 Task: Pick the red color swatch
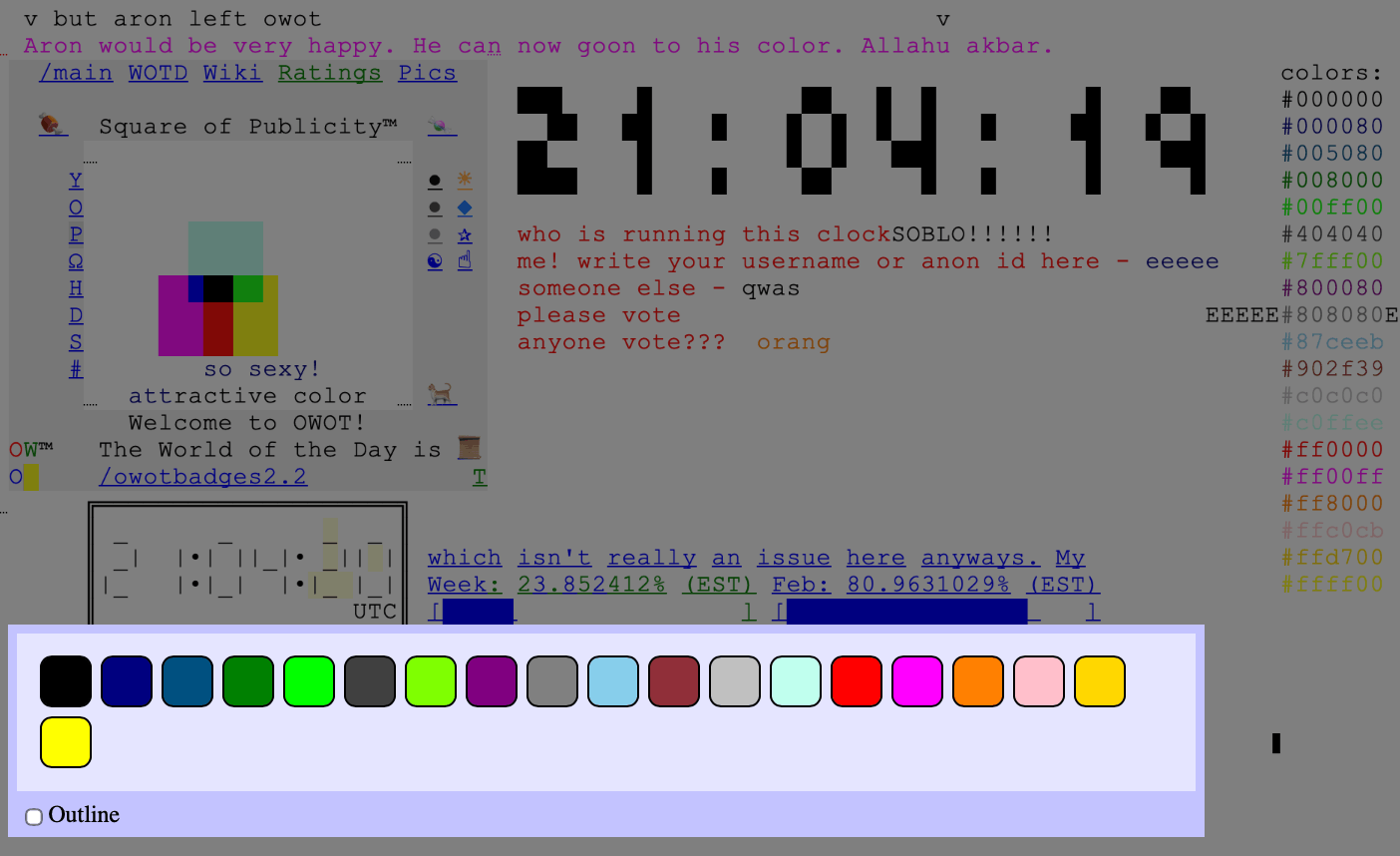pyautogui.click(x=857, y=681)
